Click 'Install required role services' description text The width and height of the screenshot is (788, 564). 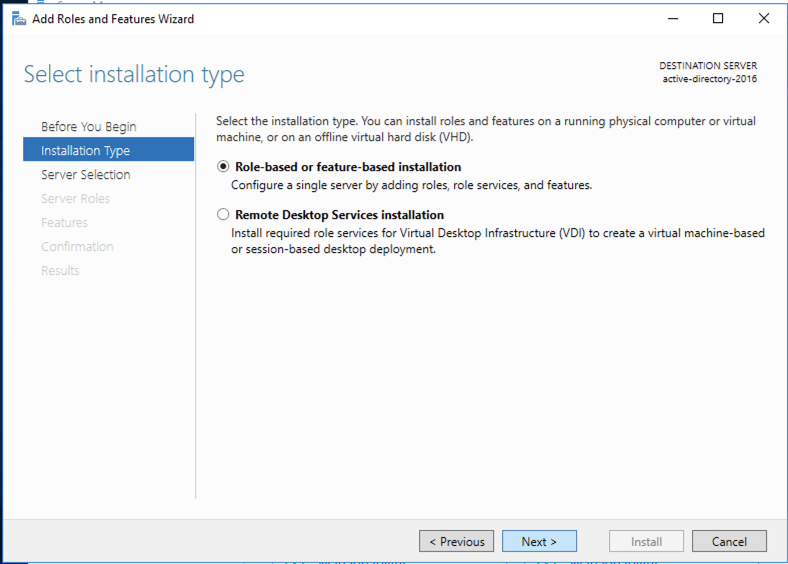click(498, 241)
